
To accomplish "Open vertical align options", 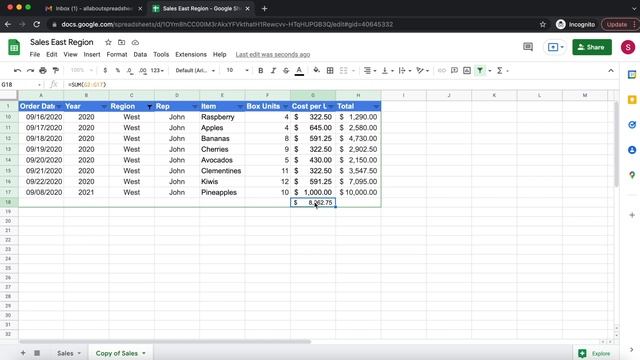I will [387, 71].
